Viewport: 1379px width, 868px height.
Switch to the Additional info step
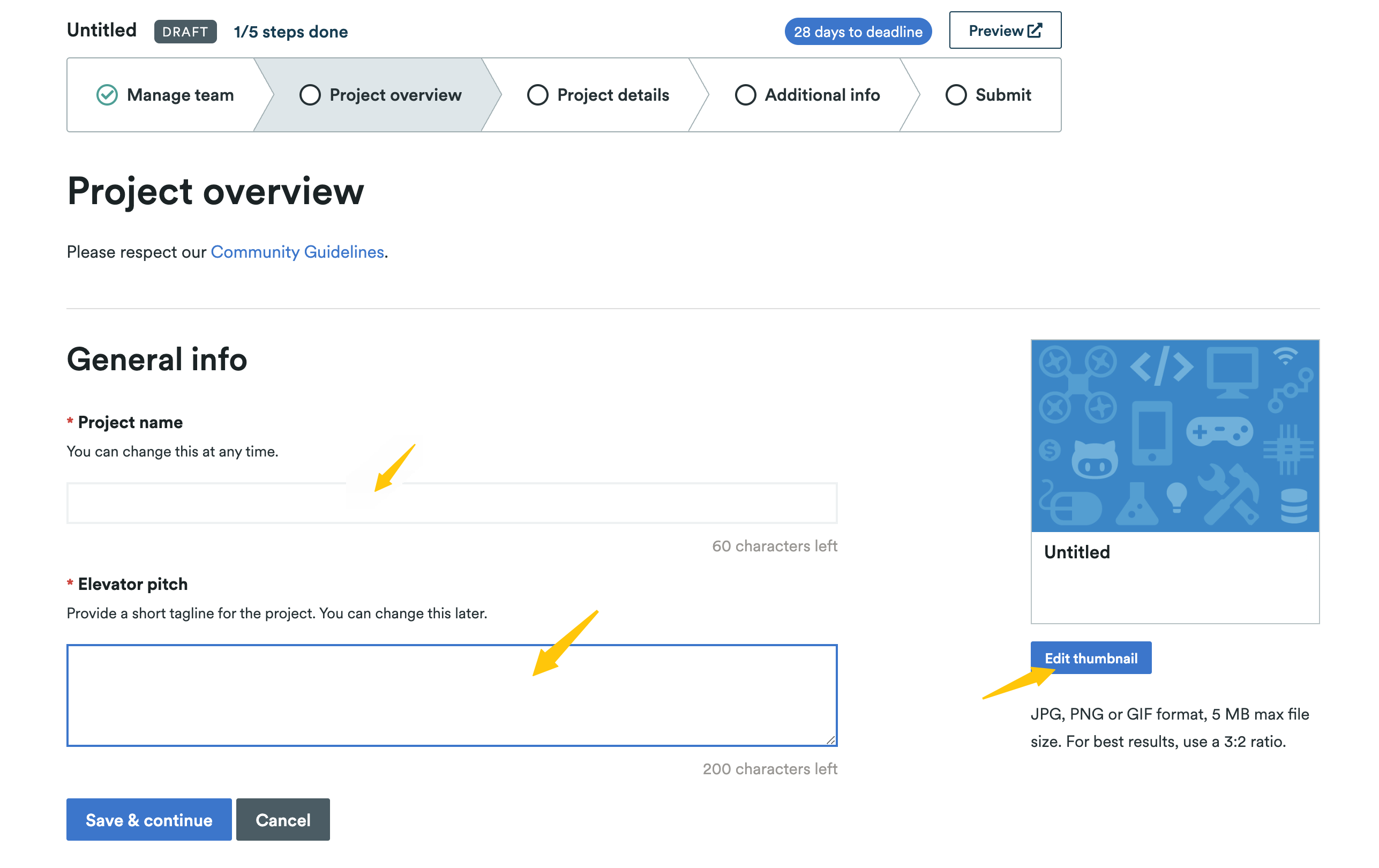[822, 94]
